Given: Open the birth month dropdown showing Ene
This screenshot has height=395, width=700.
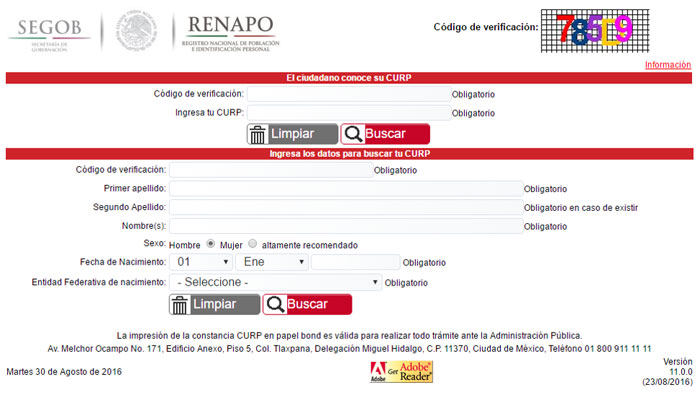Looking at the screenshot, I should click(x=272, y=262).
